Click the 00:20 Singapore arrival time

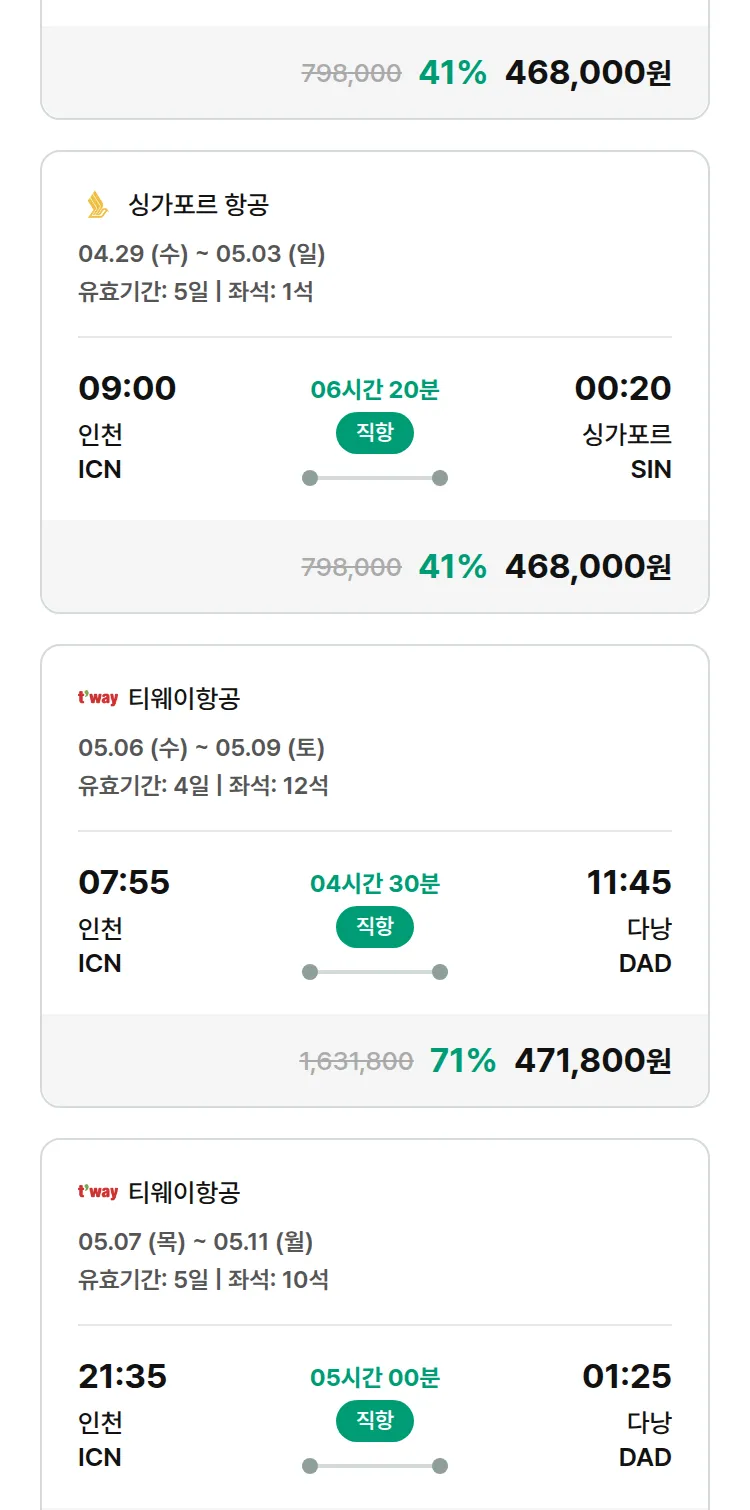(623, 388)
